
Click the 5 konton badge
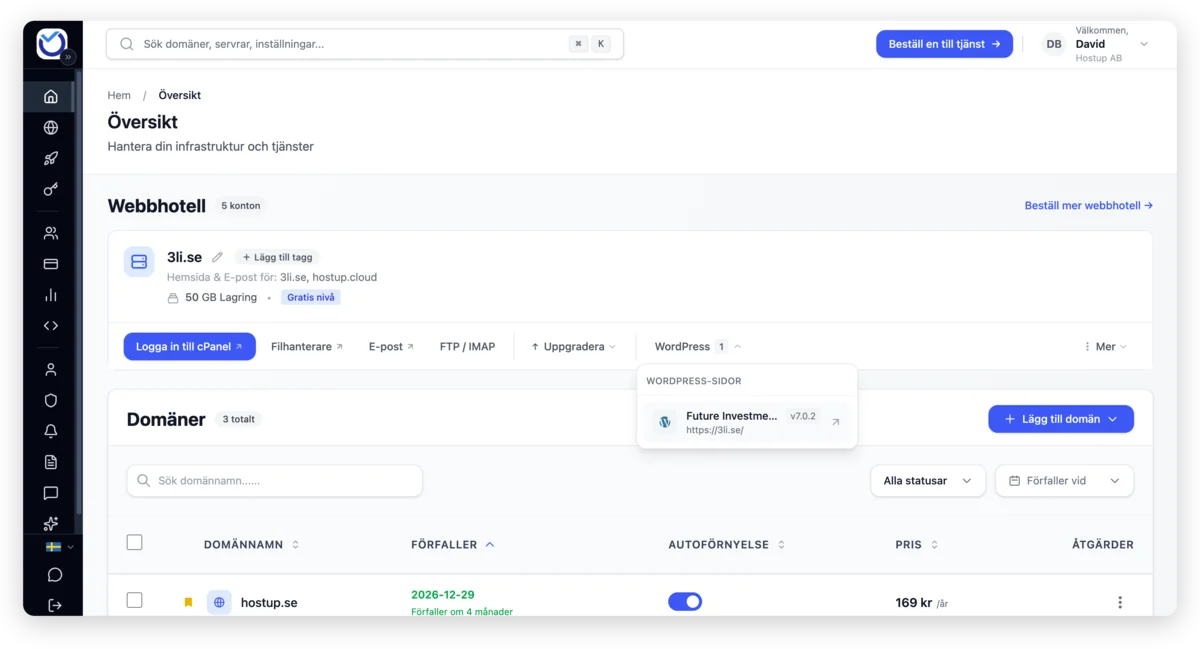pos(240,206)
